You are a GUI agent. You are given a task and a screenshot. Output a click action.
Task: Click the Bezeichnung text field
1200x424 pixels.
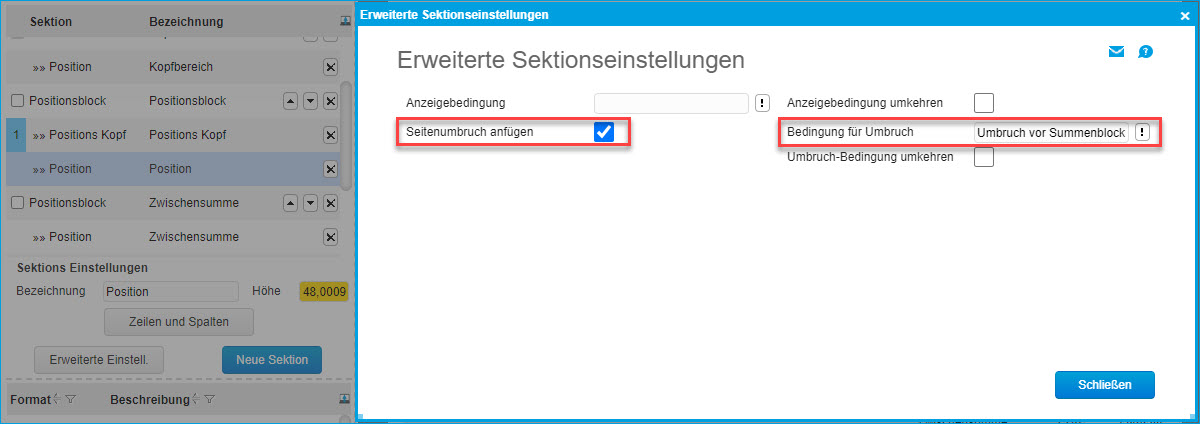170,292
